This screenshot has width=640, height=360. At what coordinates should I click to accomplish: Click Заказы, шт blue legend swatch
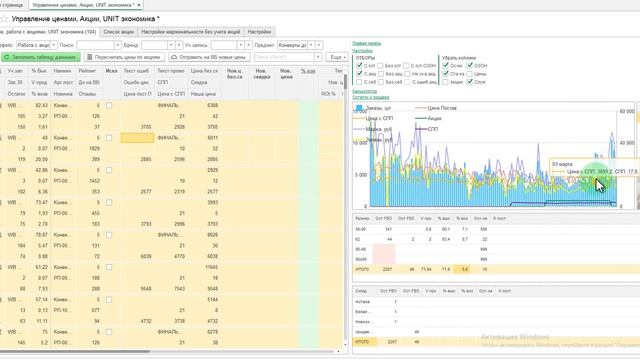359,108
